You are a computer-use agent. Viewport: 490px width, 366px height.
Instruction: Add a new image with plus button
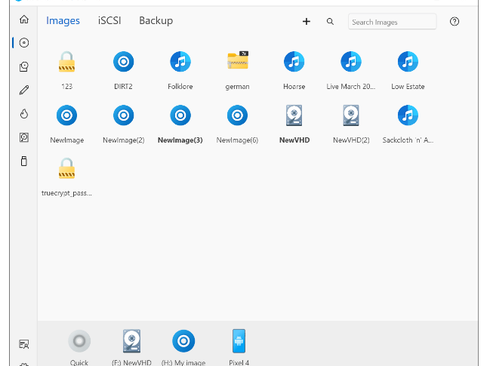[x=306, y=22]
